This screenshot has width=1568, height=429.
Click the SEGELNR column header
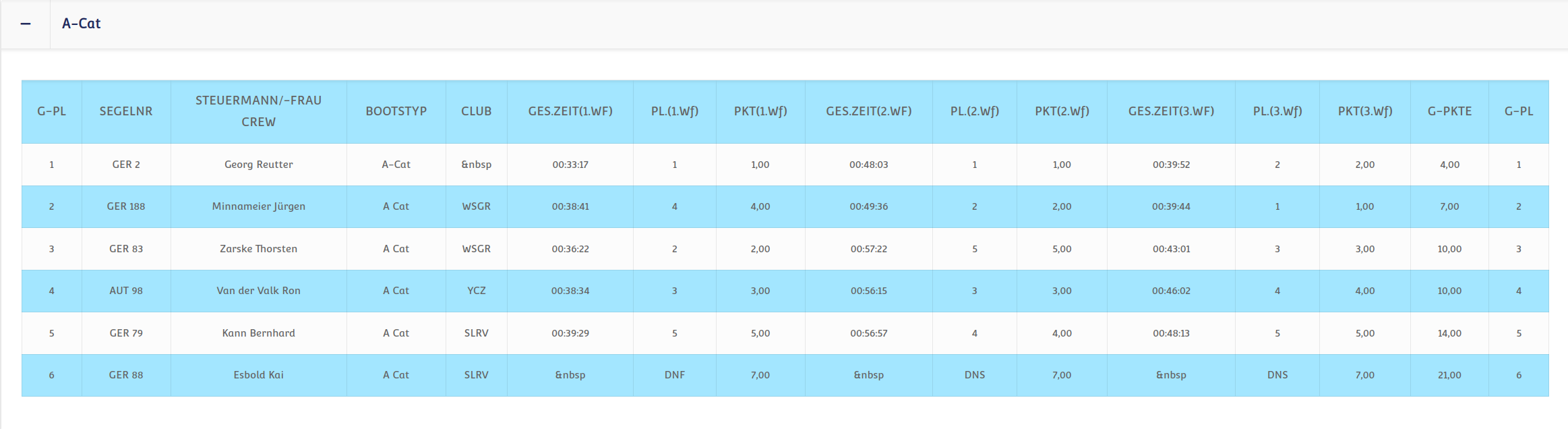(x=126, y=111)
